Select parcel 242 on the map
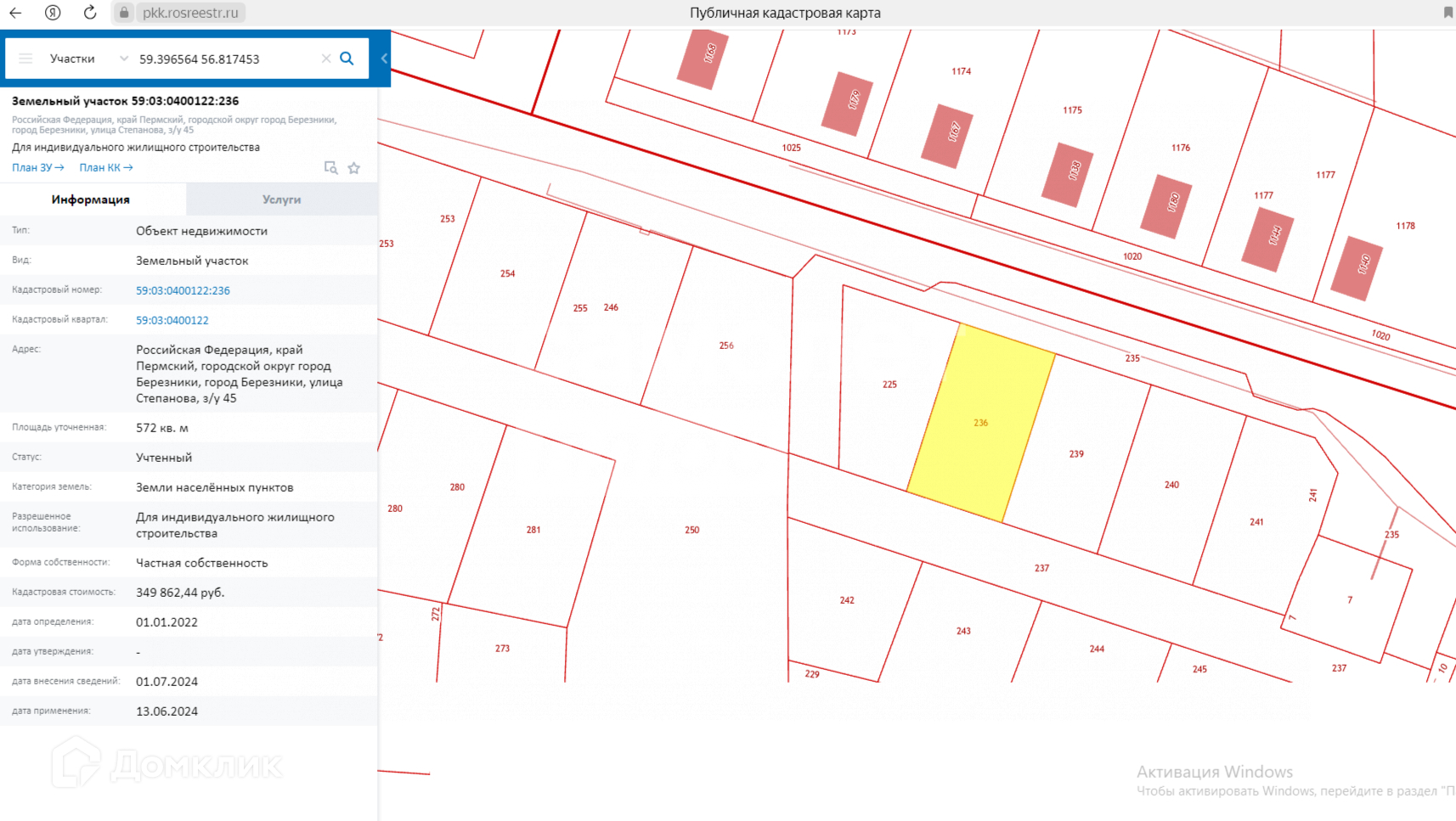 847,600
